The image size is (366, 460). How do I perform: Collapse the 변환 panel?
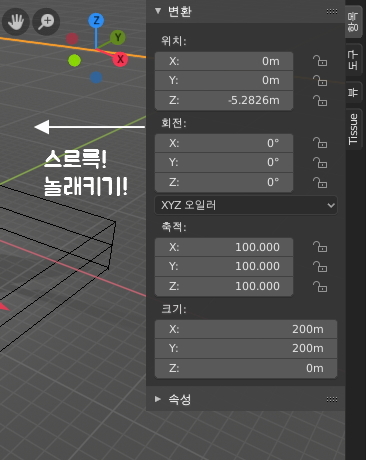[158, 11]
